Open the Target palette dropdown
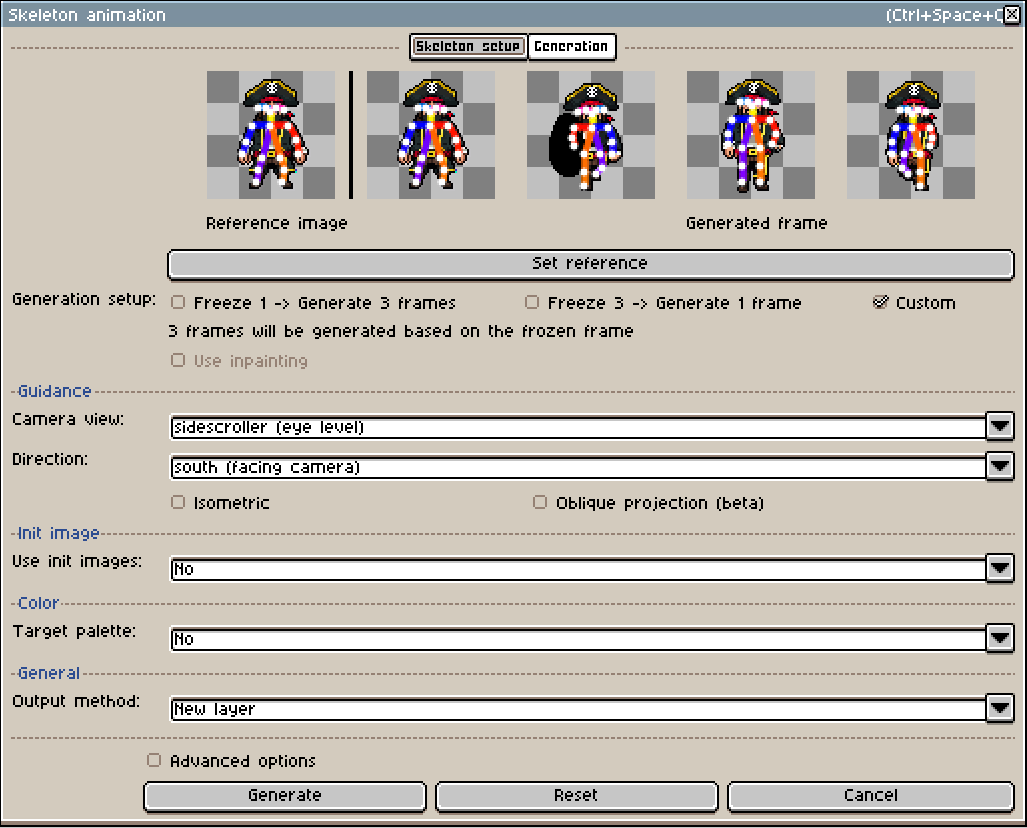 [x=999, y=638]
